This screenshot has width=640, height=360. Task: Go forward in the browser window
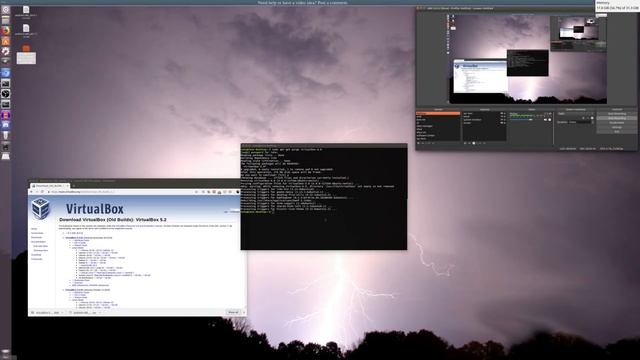click(x=37, y=192)
